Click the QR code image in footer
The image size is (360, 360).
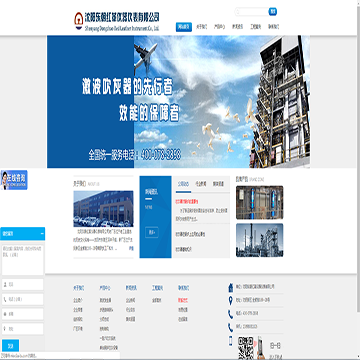tap(246, 348)
